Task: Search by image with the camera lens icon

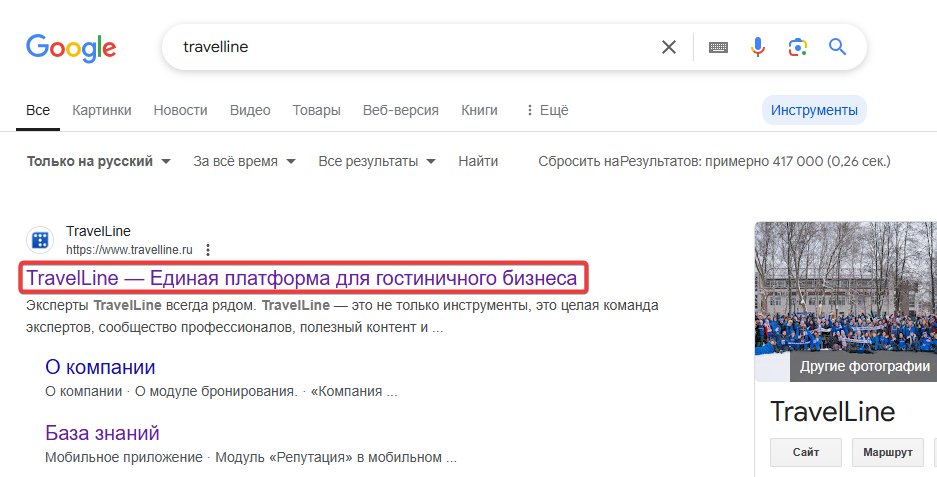Action: coord(798,47)
